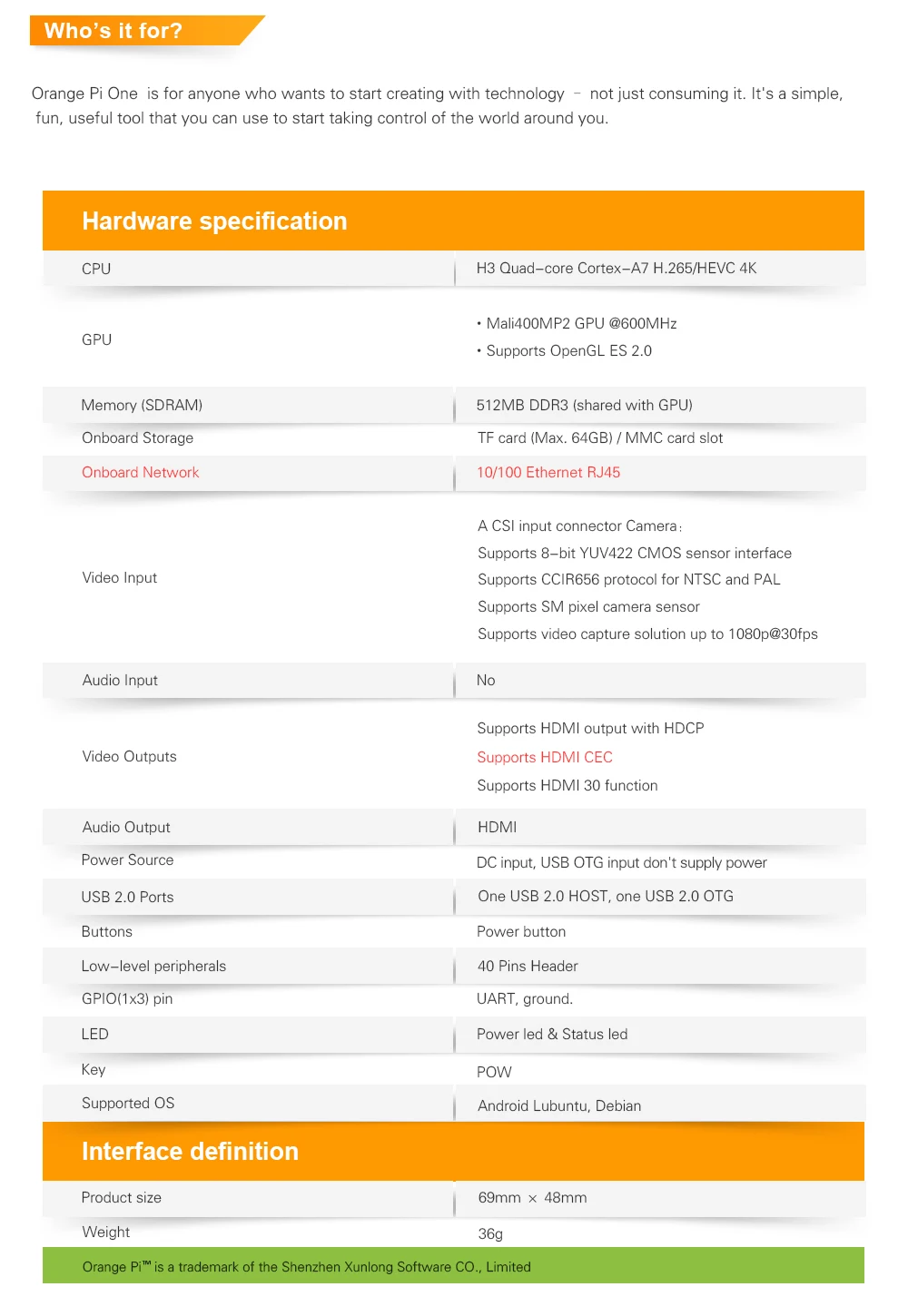
Task: Select the 40 Pins Header value
Action: tap(528, 967)
